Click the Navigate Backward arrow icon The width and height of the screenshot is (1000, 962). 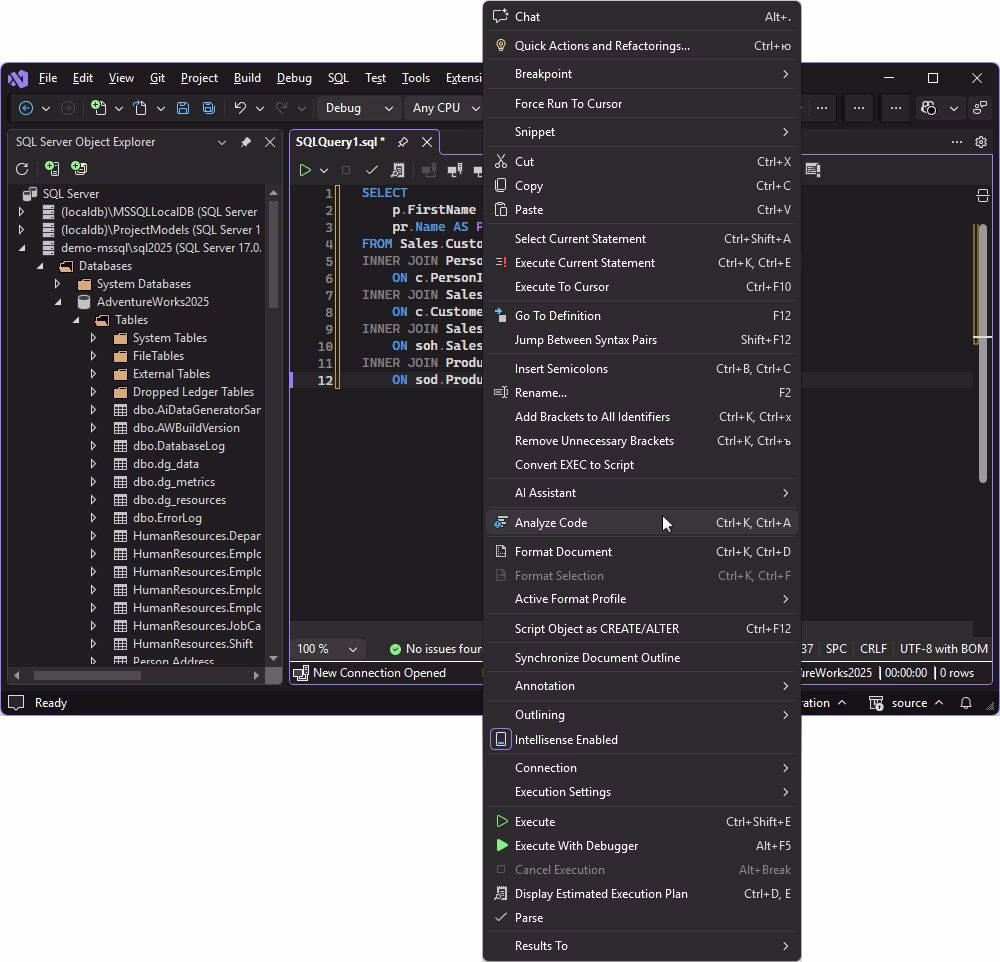point(26,108)
